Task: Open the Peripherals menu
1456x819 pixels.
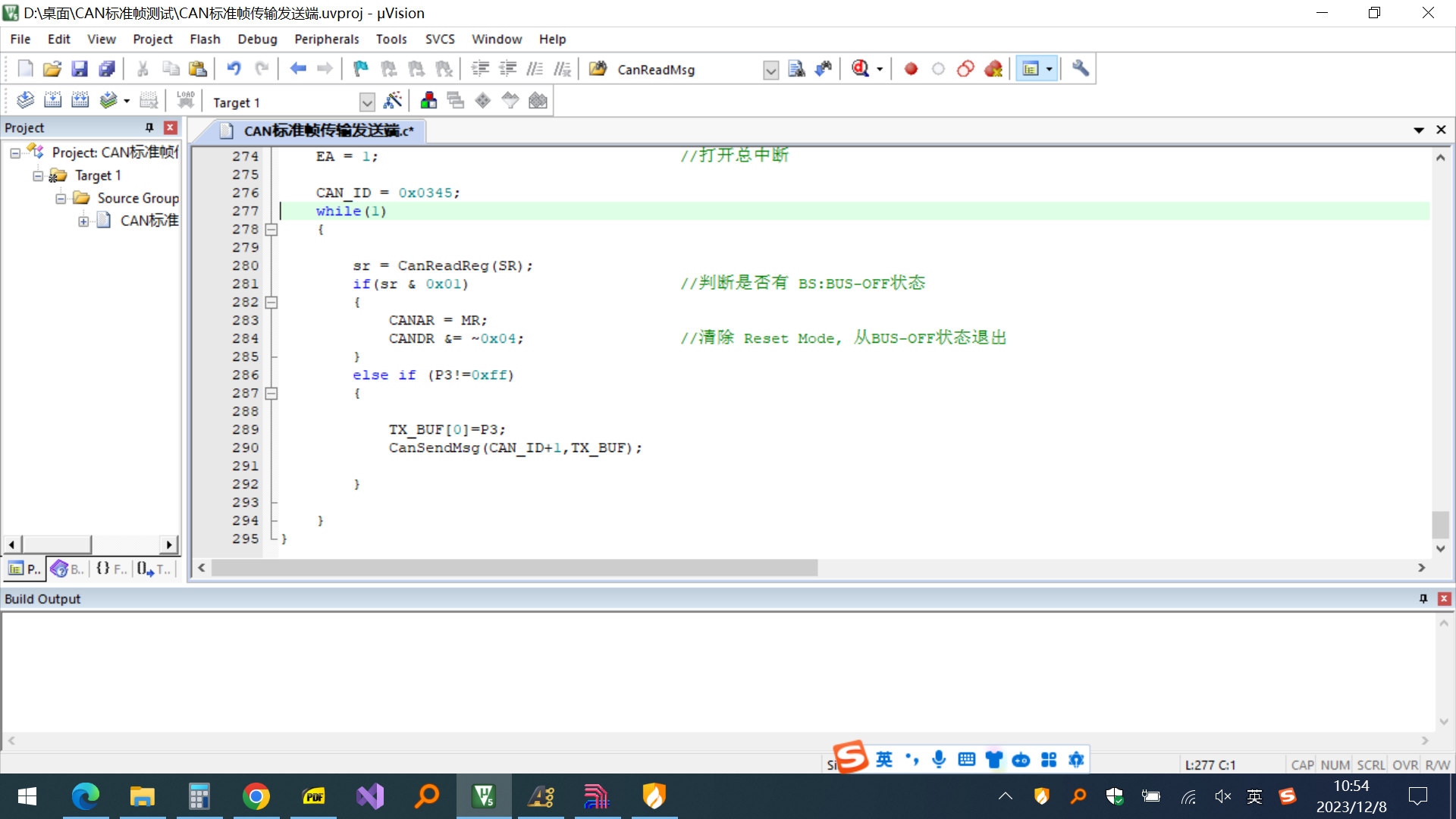Action: (326, 39)
